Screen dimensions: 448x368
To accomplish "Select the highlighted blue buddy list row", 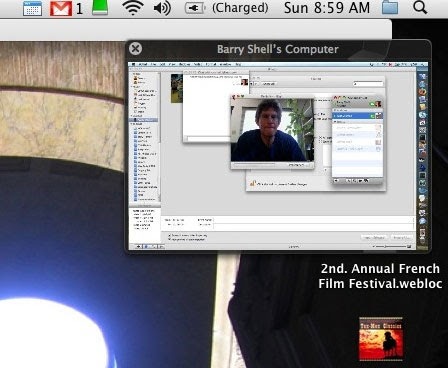I will [357, 116].
